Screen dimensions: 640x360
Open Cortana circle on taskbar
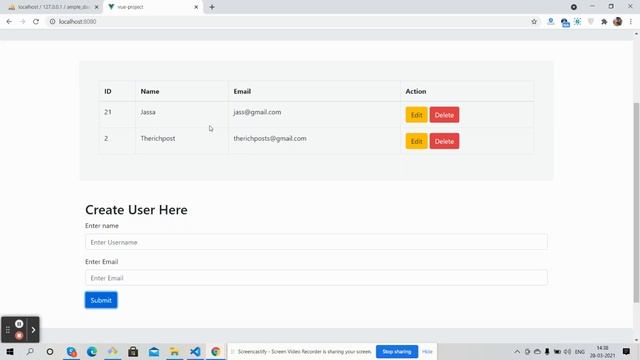[50, 351]
